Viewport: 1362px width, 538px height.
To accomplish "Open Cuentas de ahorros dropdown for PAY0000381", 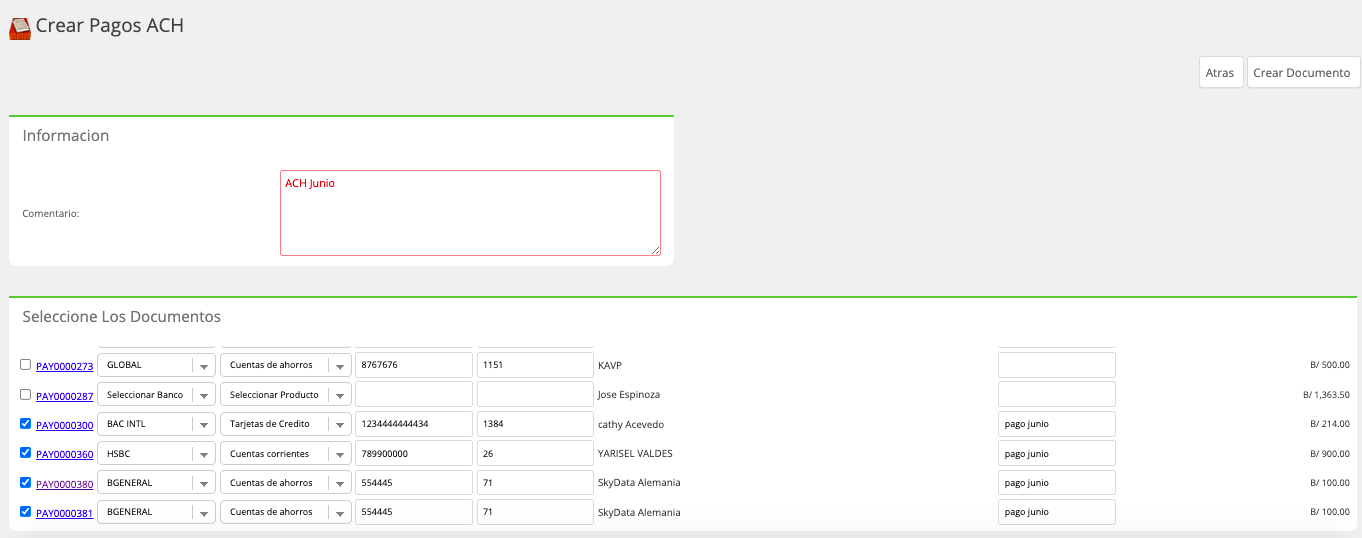I will point(286,512).
